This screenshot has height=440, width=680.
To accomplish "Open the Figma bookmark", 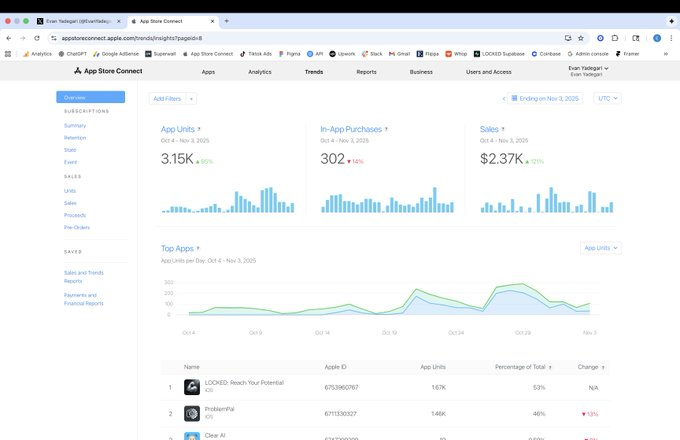I will coord(289,54).
